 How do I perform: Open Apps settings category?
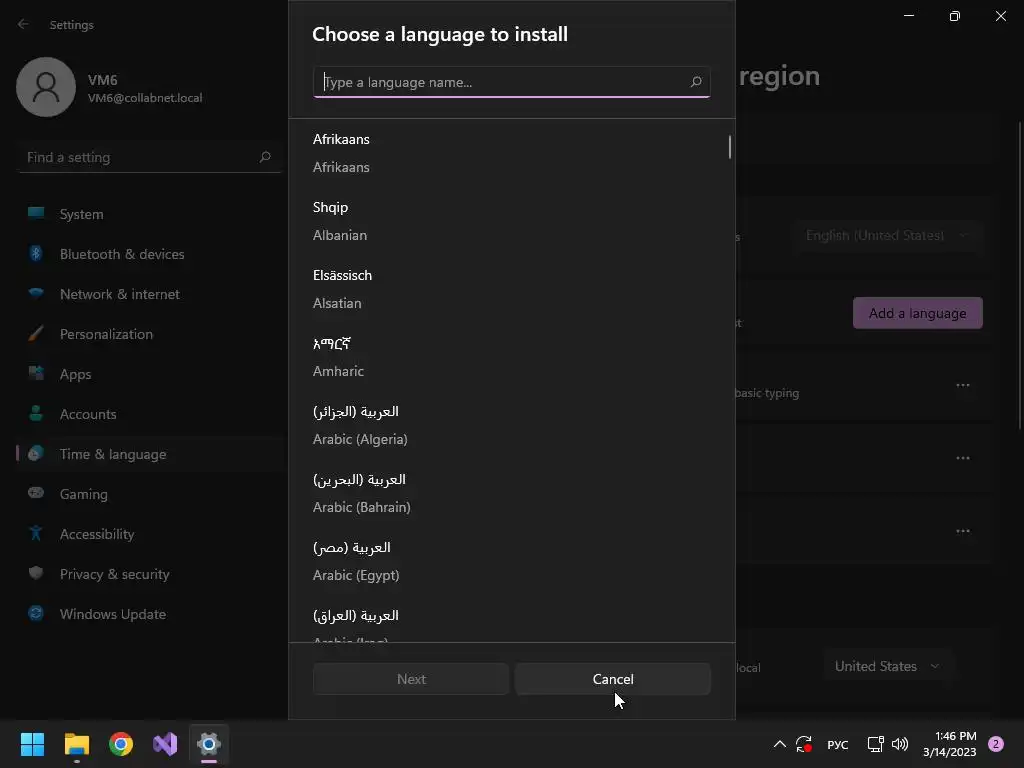click(150, 374)
